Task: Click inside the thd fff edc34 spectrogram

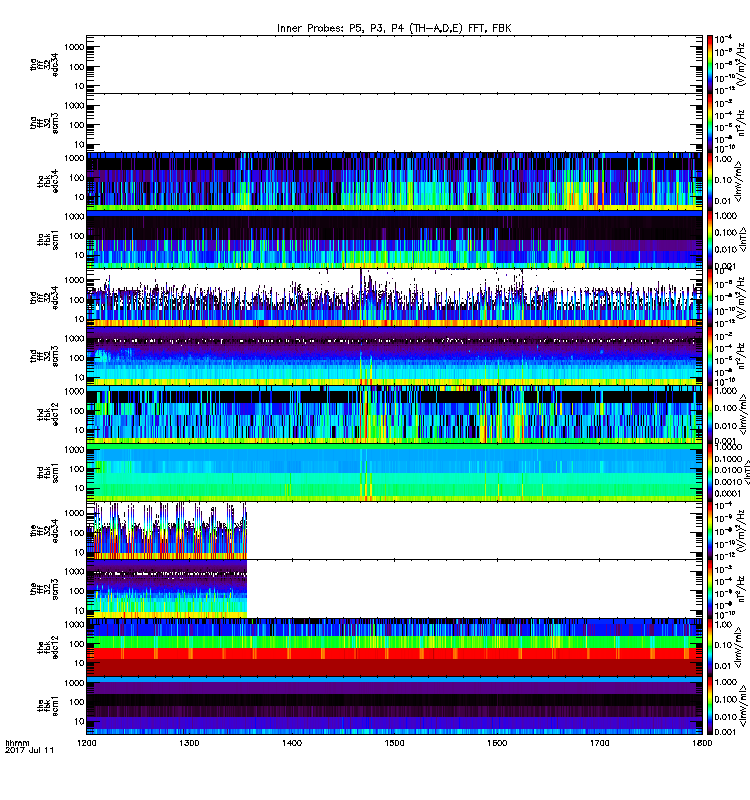Action: click(394, 298)
